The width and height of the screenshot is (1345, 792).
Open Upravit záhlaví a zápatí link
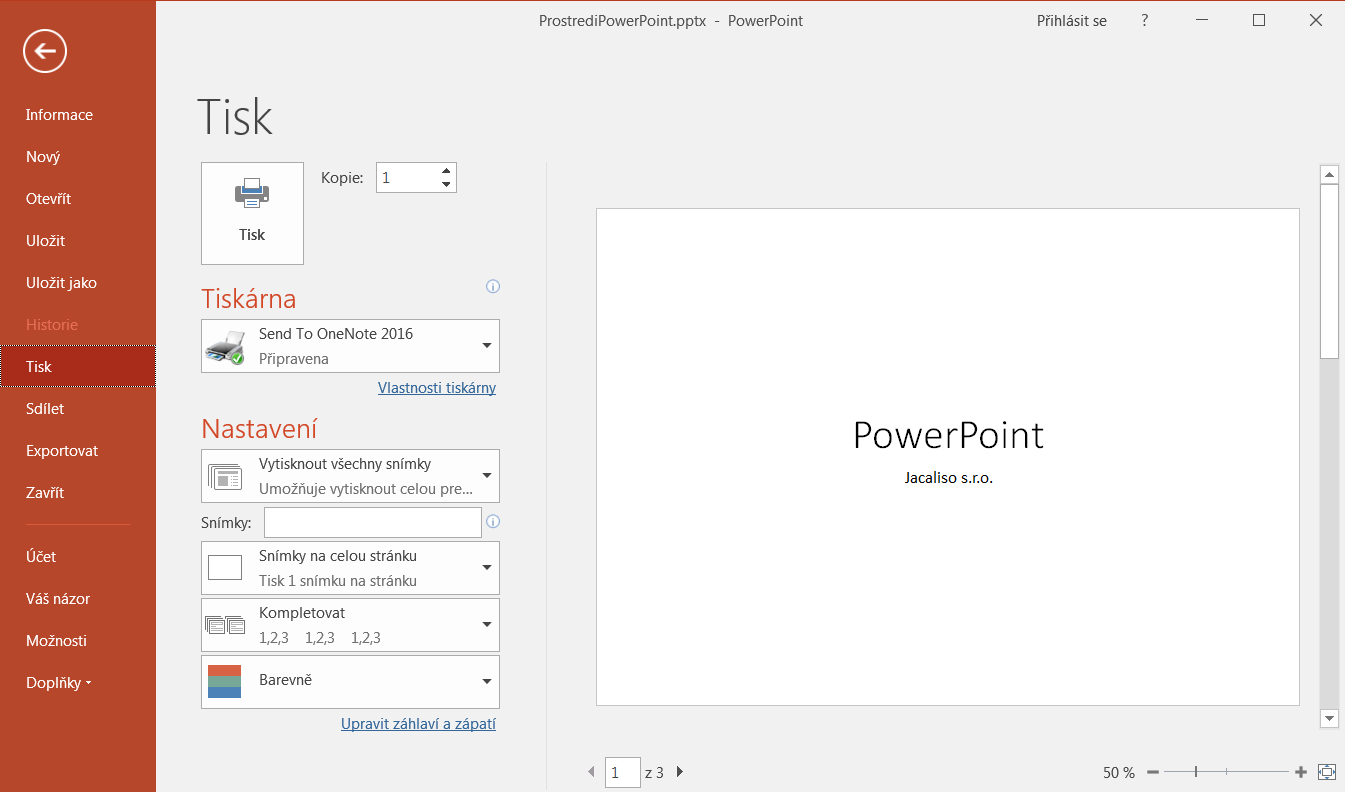[x=418, y=724]
